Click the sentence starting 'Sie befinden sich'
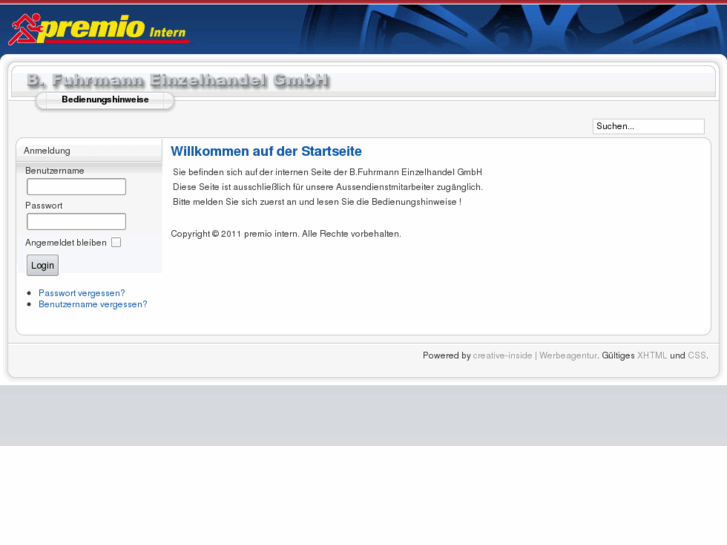The width and height of the screenshot is (727, 545). click(x=327, y=172)
